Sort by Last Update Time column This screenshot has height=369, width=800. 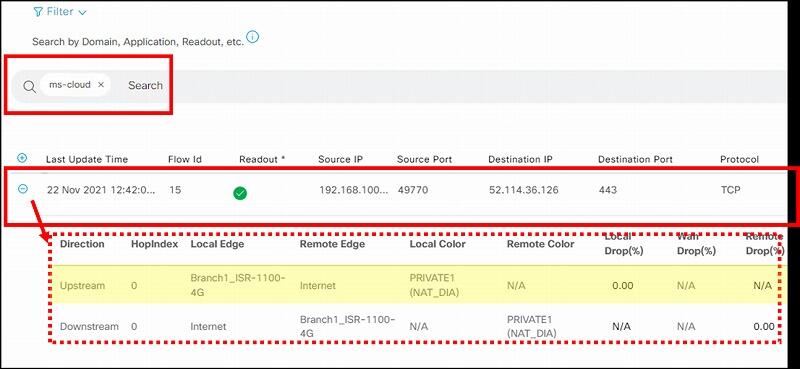pos(87,159)
